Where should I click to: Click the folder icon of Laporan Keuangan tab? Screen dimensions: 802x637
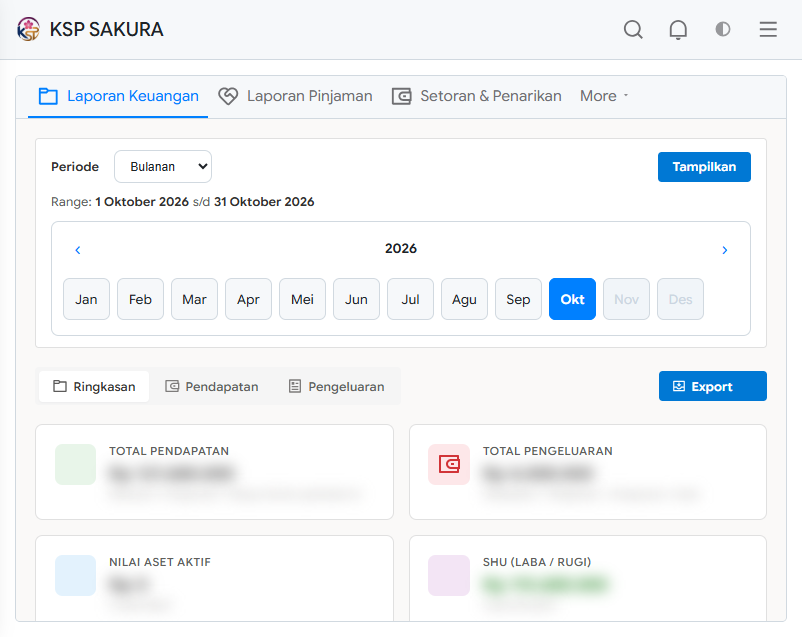(x=48, y=96)
